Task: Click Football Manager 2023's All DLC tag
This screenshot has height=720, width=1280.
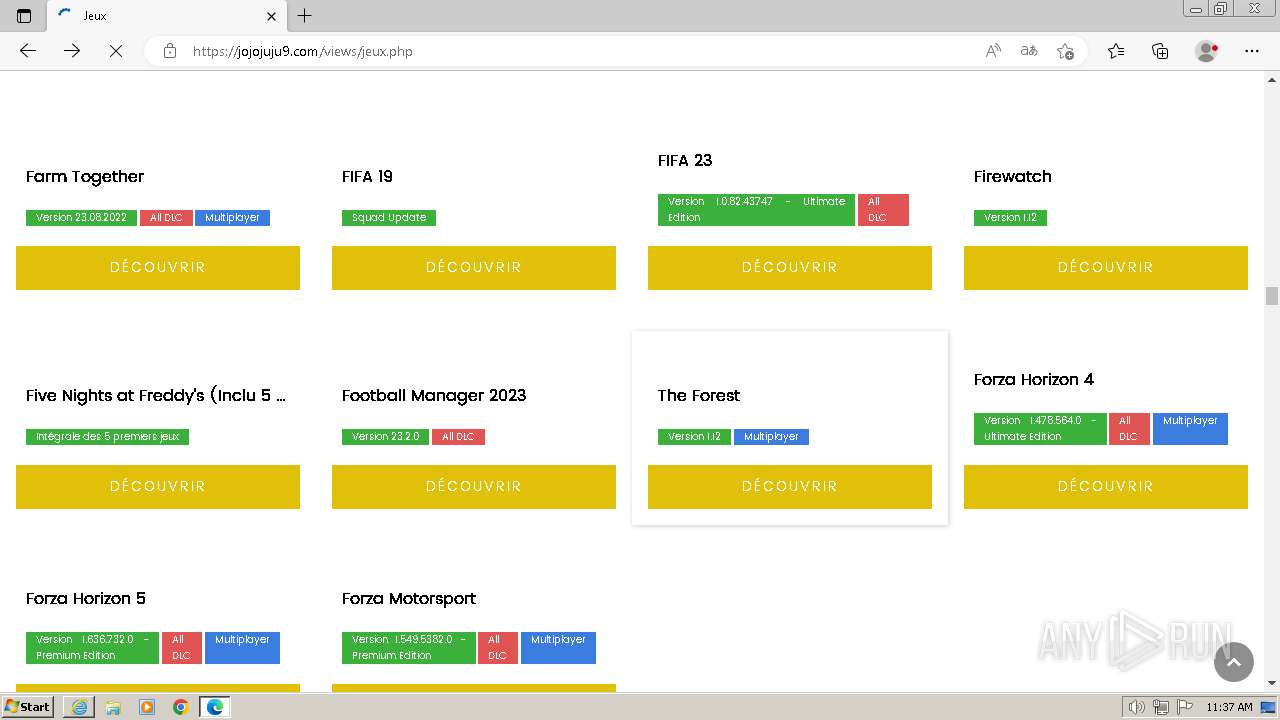Action: click(x=458, y=436)
